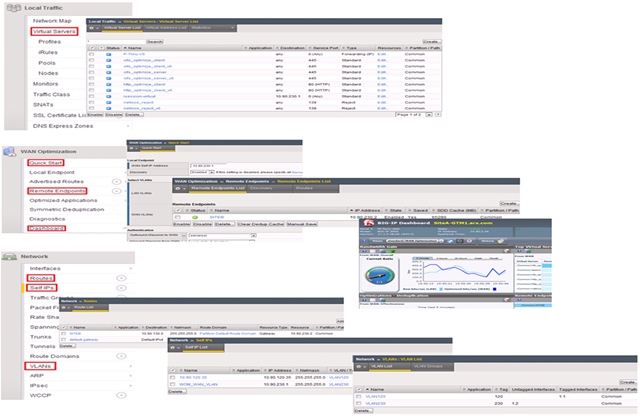640x416 pixels.
Task: Tick checkbox for SITEB remote endpoint
Action: click(178, 217)
